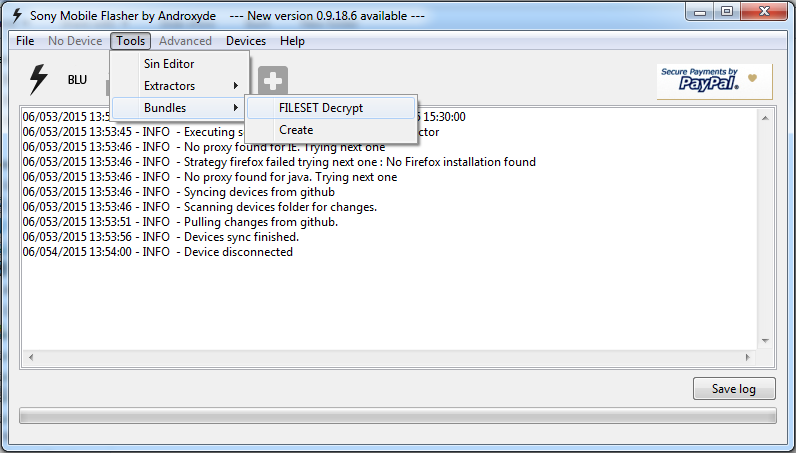Open the File menu
The width and height of the screenshot is (796, 453).
coord(25,41)
